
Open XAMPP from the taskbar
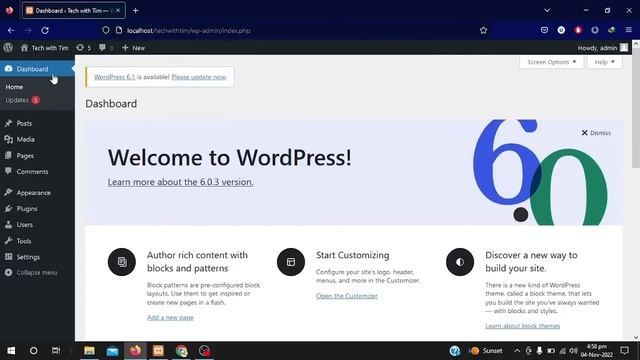click(158, 351)
